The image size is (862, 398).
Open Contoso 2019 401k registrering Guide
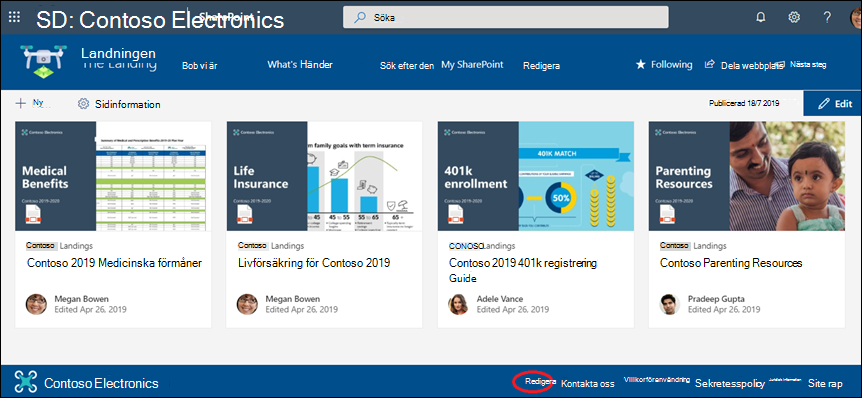[523, 270]
